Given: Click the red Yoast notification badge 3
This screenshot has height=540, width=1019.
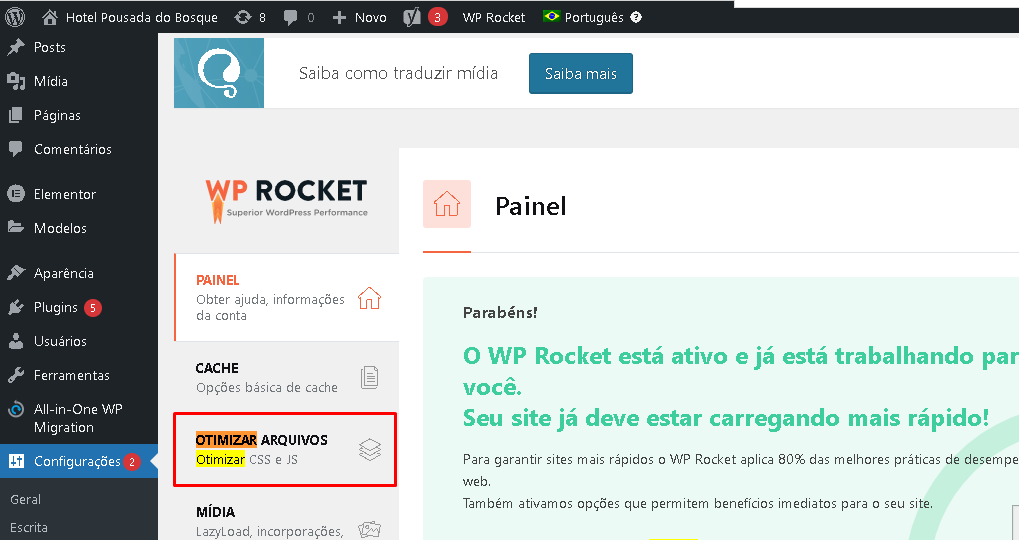Looking at the screenshot, I should pos(437,18).
